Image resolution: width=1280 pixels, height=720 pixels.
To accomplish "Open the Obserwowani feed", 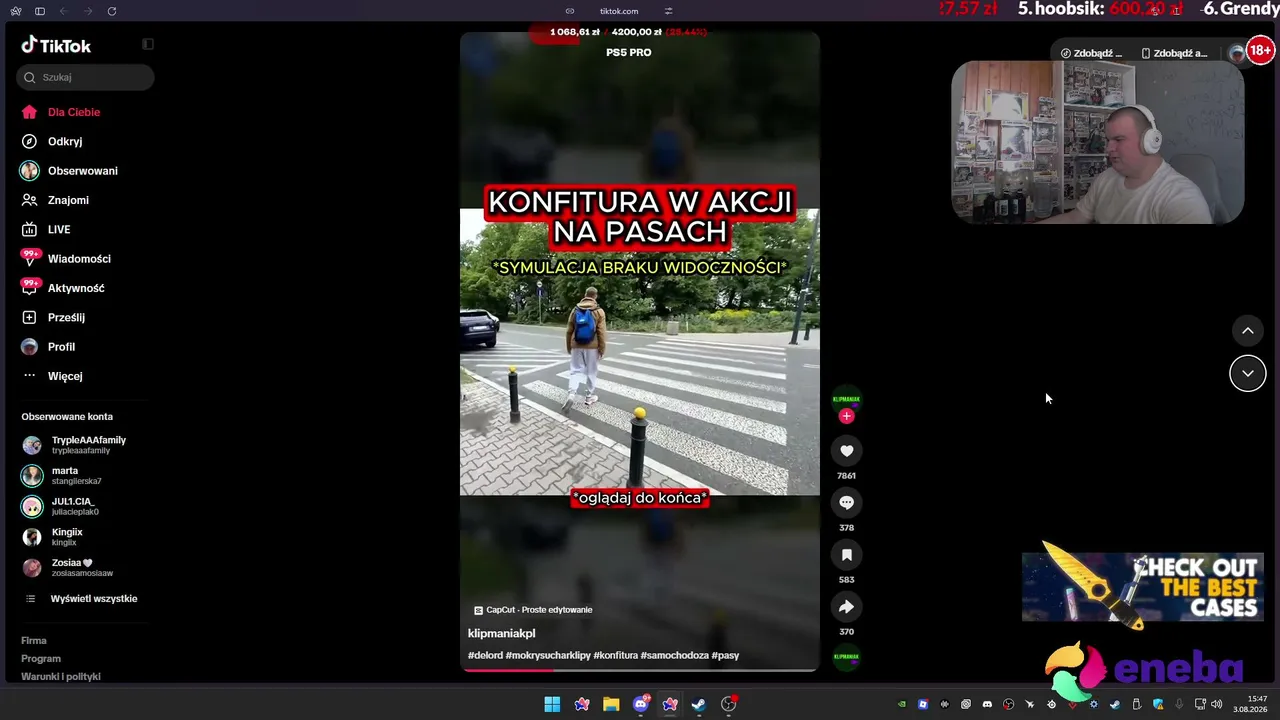I will (x=85, y=171).
